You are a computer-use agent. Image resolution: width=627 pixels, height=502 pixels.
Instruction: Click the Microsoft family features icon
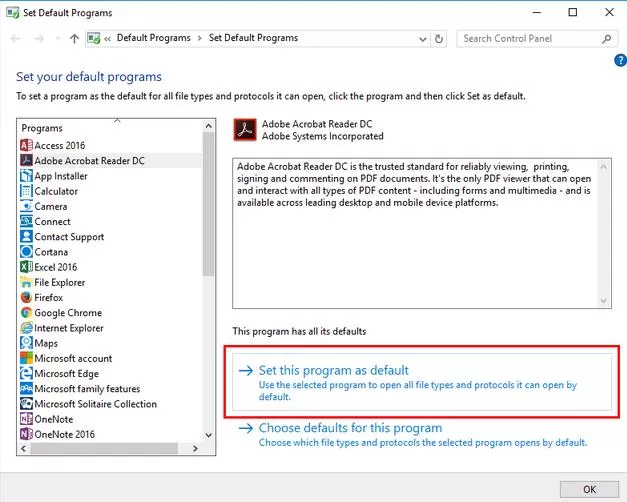[26, 389]
